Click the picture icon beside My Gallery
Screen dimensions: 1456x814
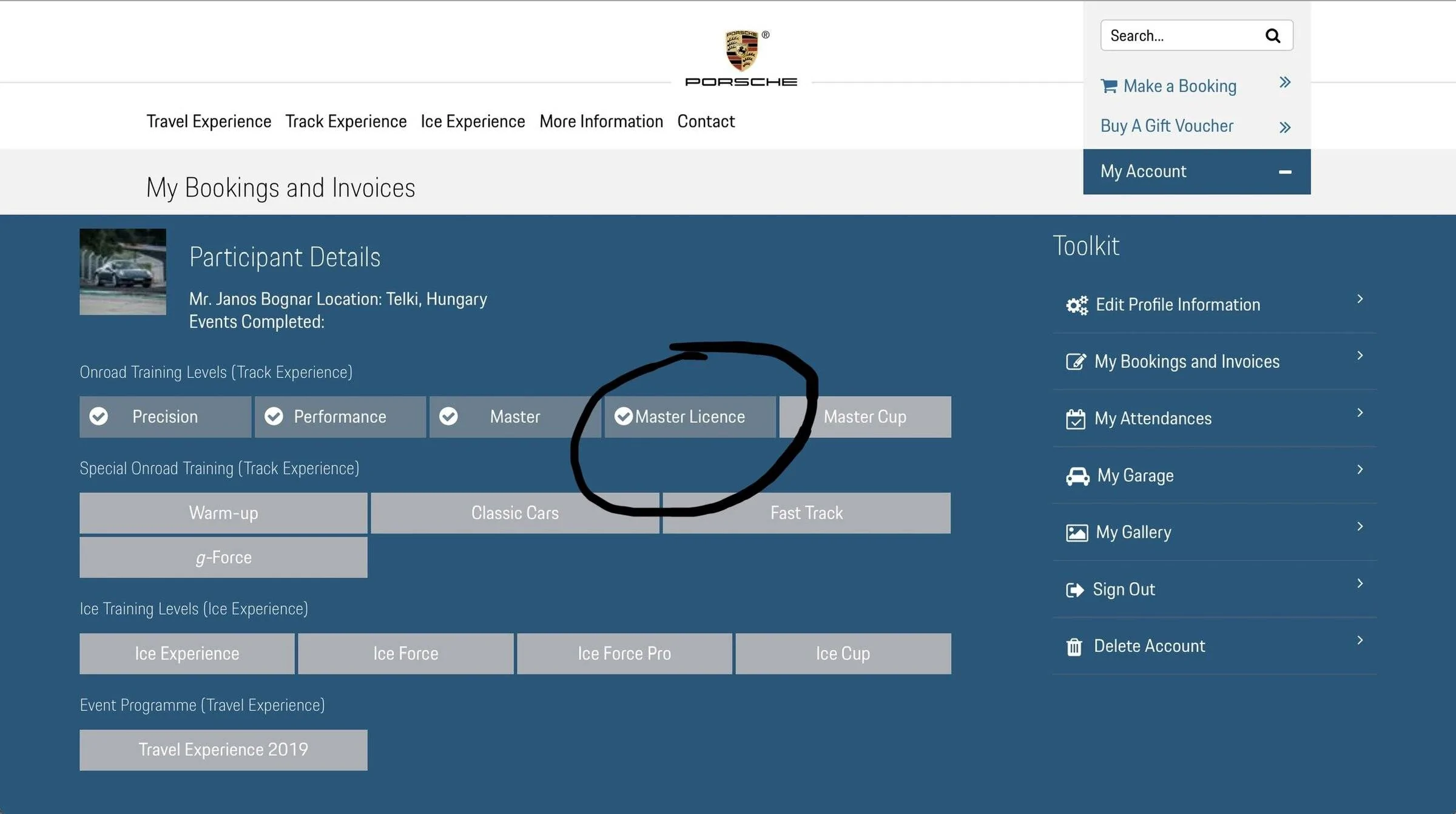1077,533
